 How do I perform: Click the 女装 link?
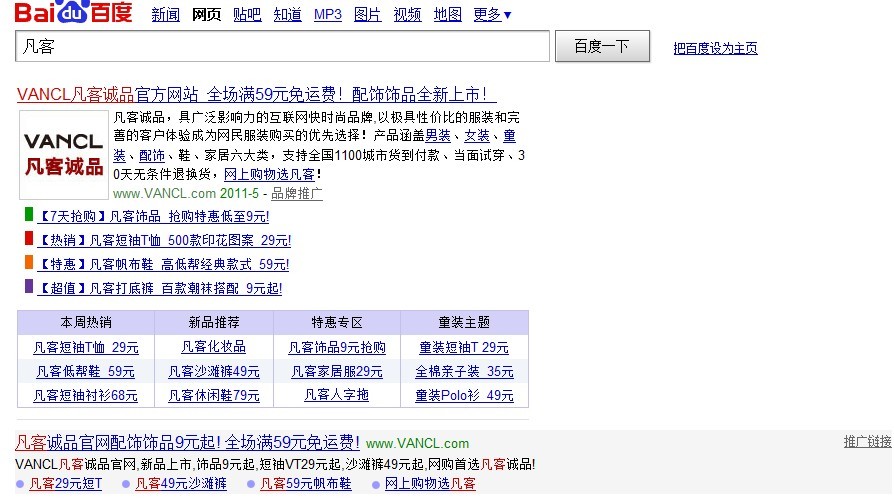477,136
